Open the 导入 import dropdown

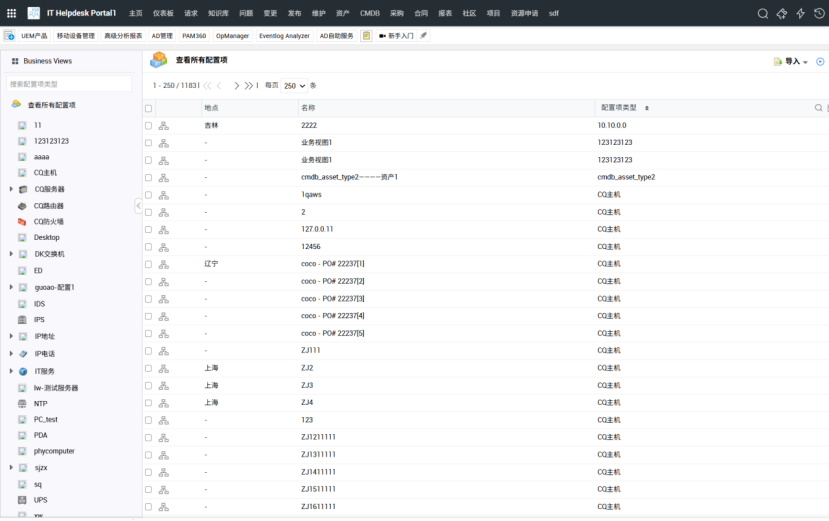click(x=791, y=62)
